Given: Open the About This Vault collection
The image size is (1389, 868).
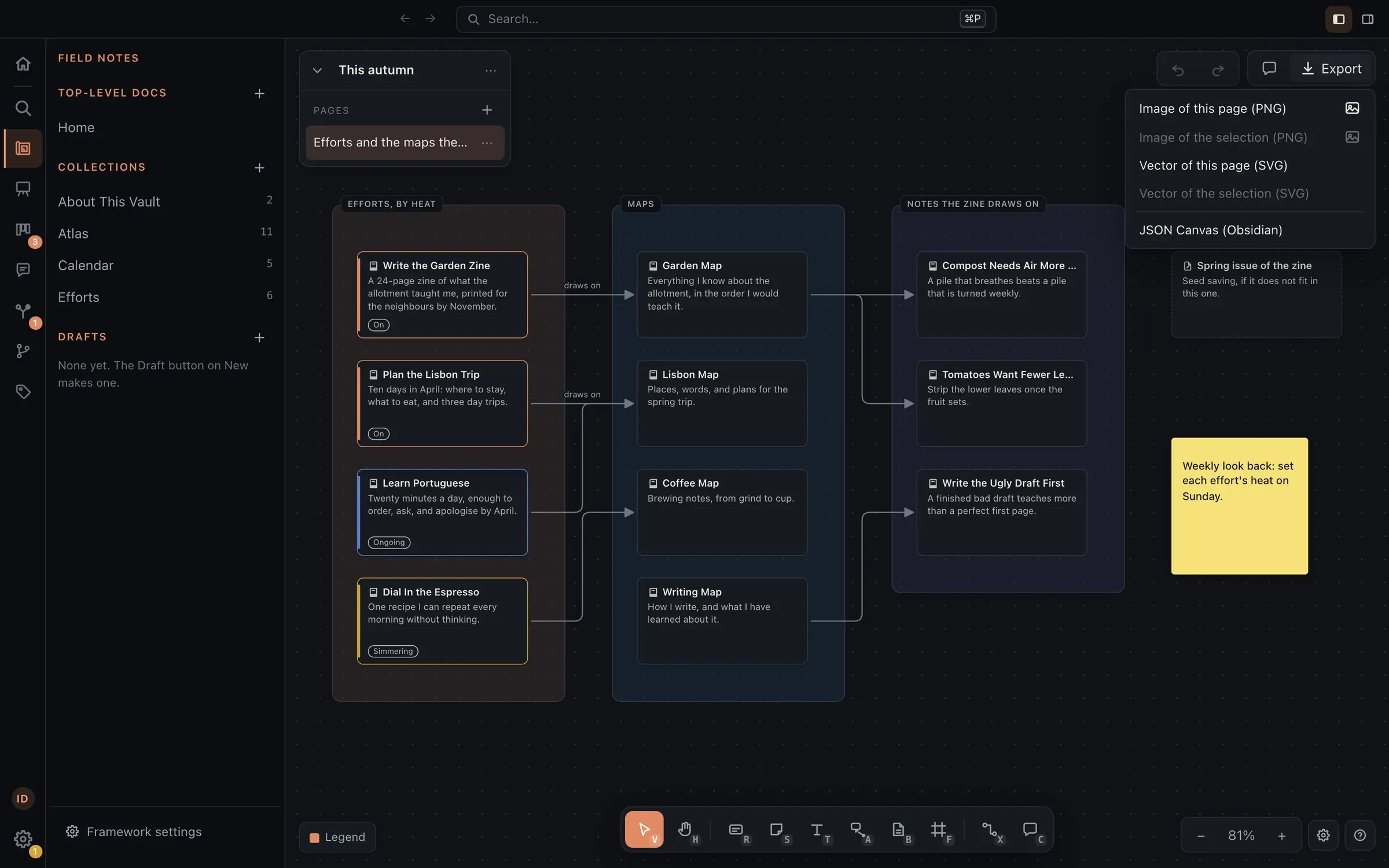Looking at the screenshot, I should 165,201.
